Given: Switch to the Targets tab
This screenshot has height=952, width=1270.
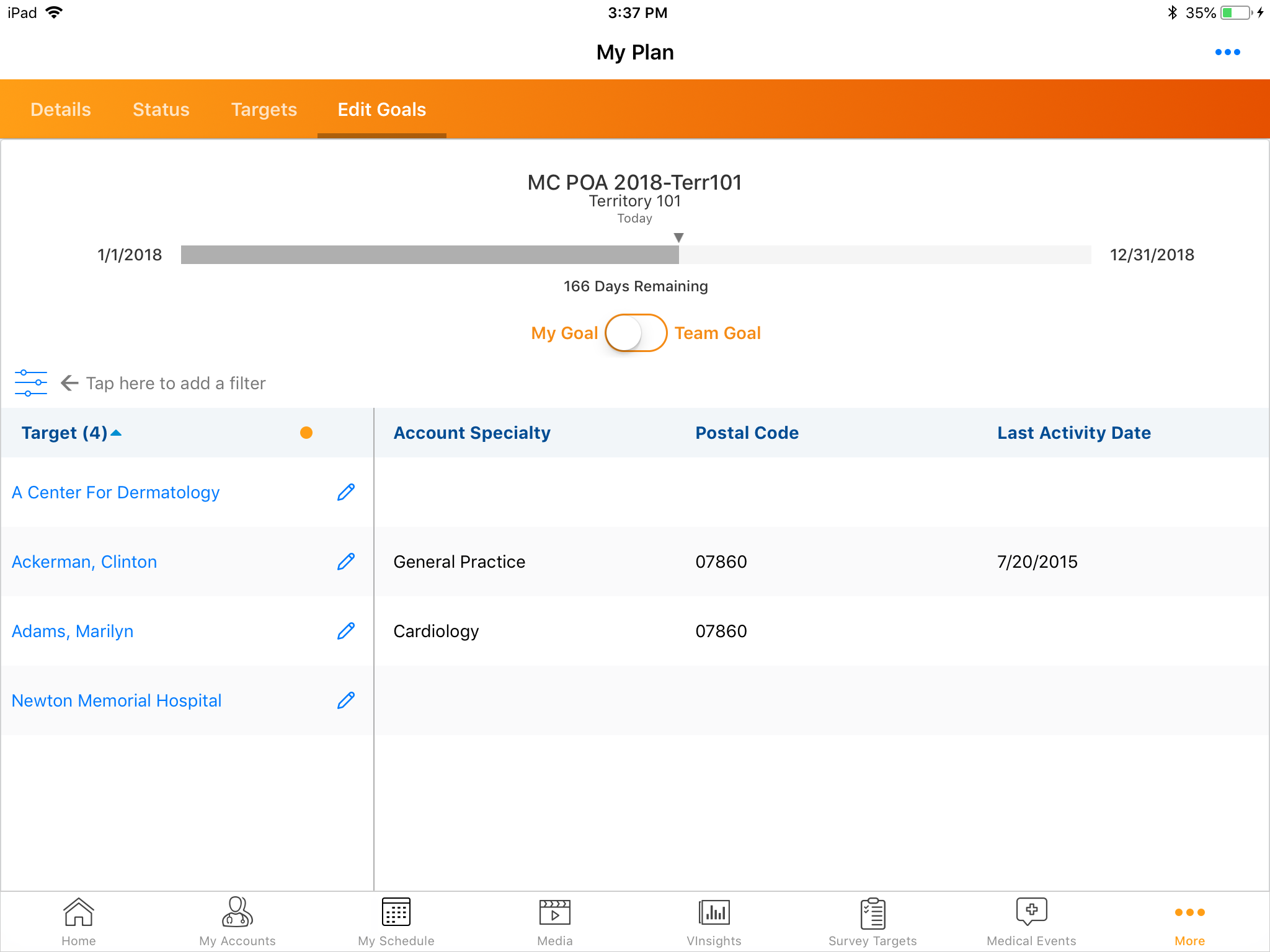Looking at the screenshot, I should pos(264,110).
